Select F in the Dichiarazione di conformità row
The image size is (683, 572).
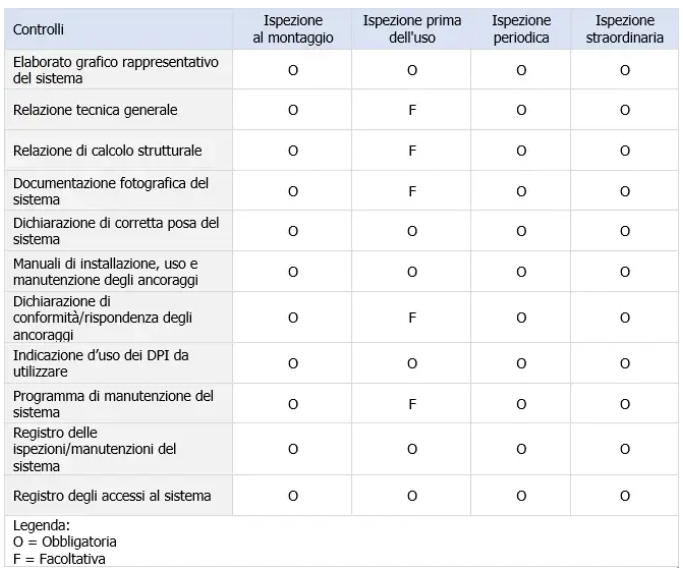[411, 318]
